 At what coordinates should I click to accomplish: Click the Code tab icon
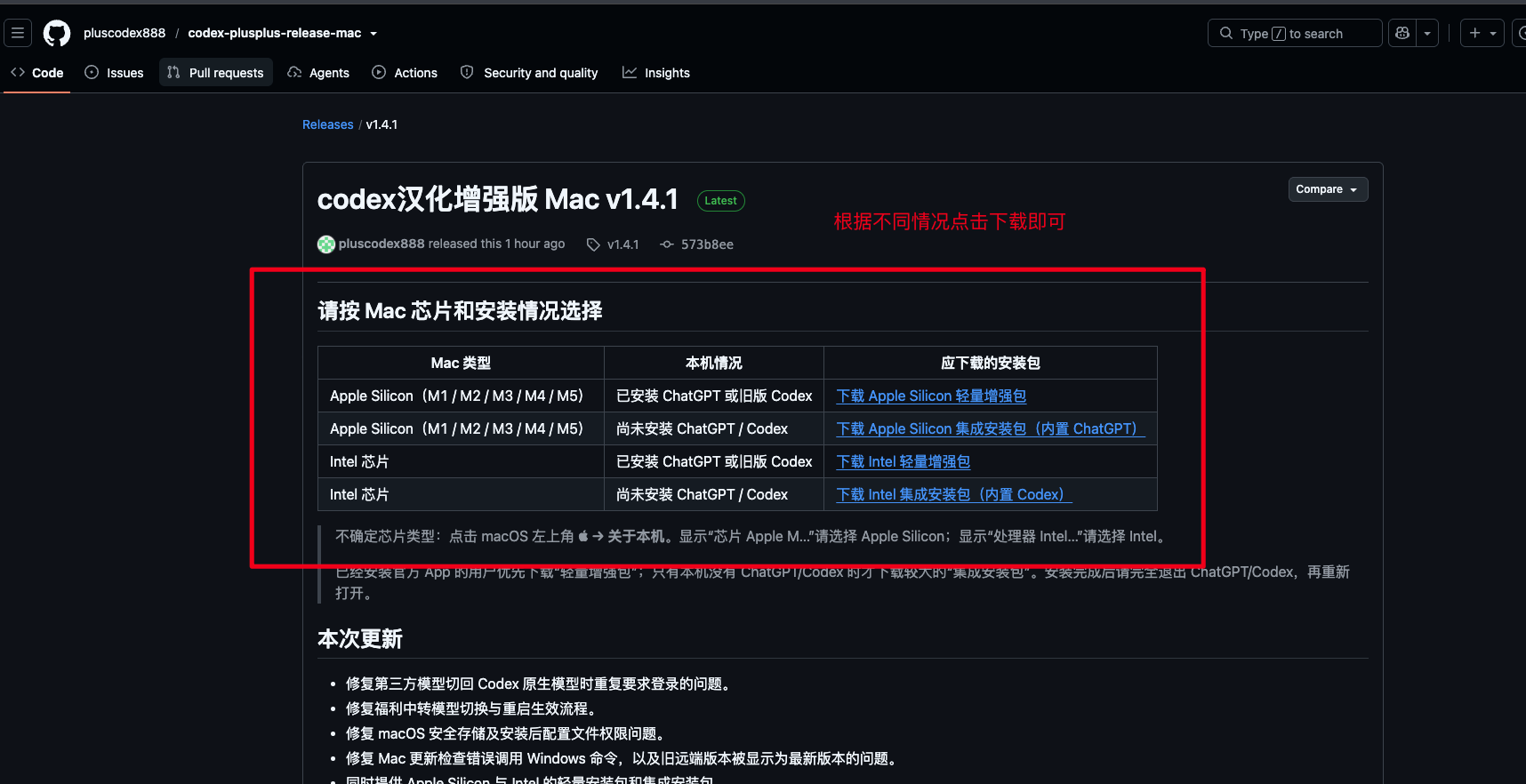click(18, 72)
